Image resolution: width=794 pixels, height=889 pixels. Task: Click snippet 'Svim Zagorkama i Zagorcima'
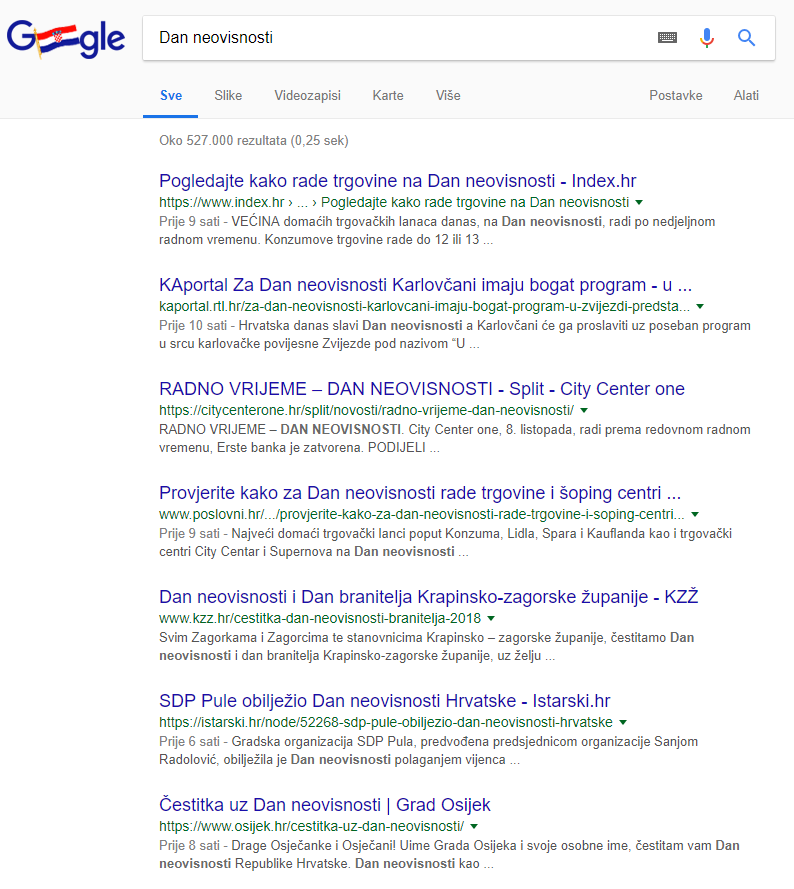pyautogui.click(x=426, y=647)
